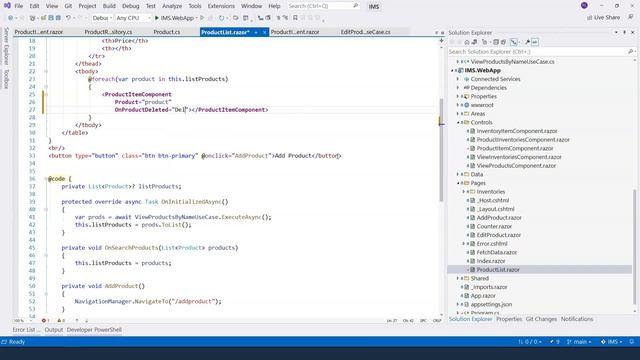The width and height of the screenshot is (640, 360).
Task: Click Preview Selected Items icon in Solution Explorer
Action: pos(535,42)
